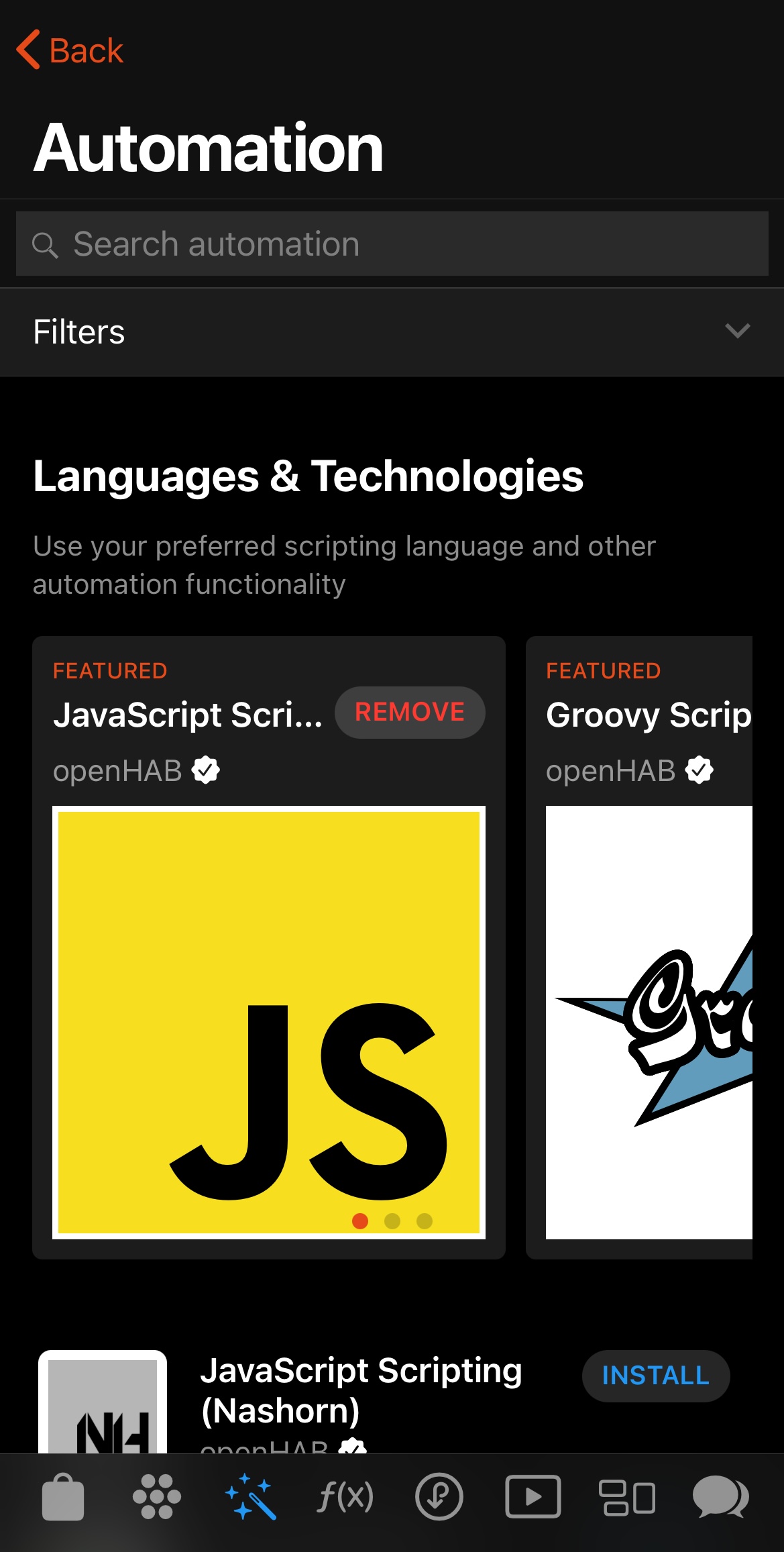
Task: Open the f(x) transformations icon
Action: [345, 1497]
